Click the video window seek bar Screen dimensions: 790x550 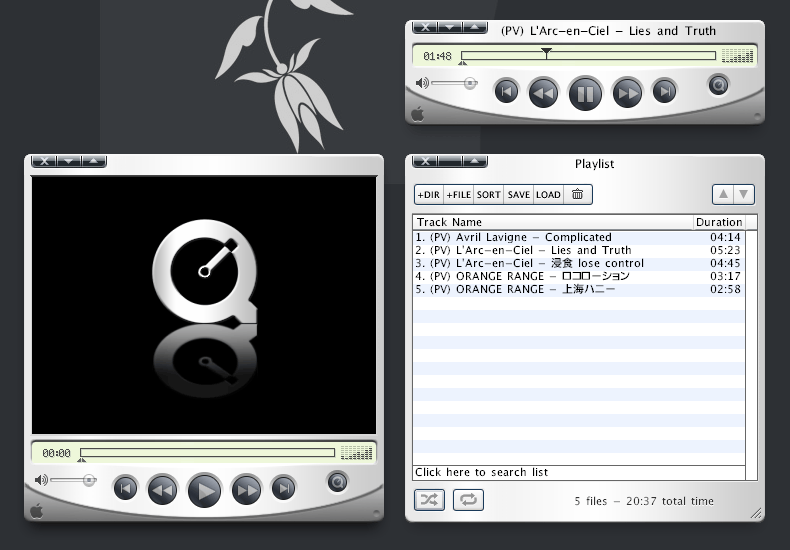(207, 453)
